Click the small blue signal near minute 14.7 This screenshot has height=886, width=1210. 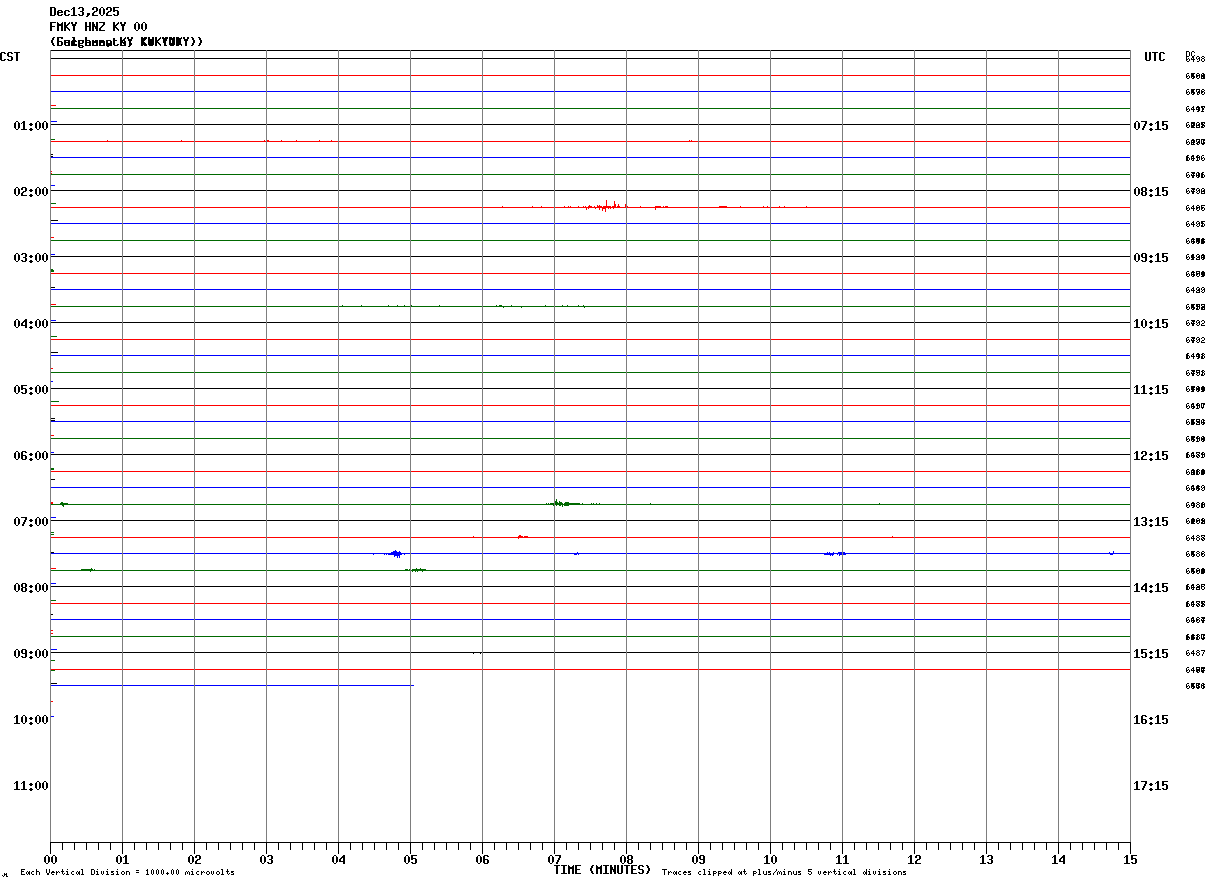click(1111, 553)
